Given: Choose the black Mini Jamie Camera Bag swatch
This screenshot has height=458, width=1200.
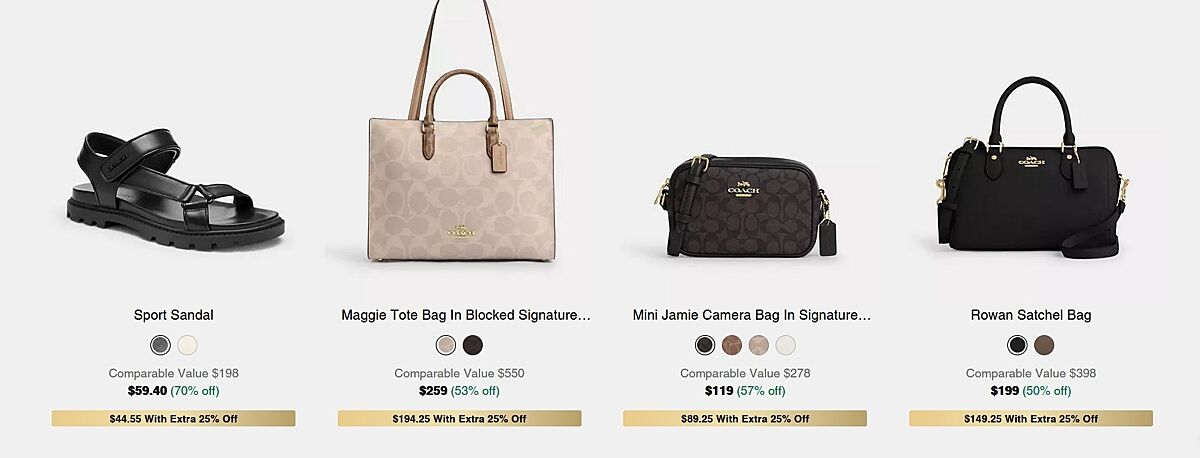Looking at the screenshot, I should tap(705, 345).
